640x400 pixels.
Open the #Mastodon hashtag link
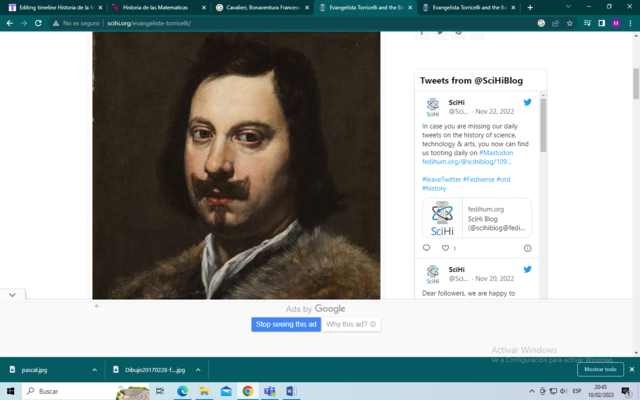496,153
